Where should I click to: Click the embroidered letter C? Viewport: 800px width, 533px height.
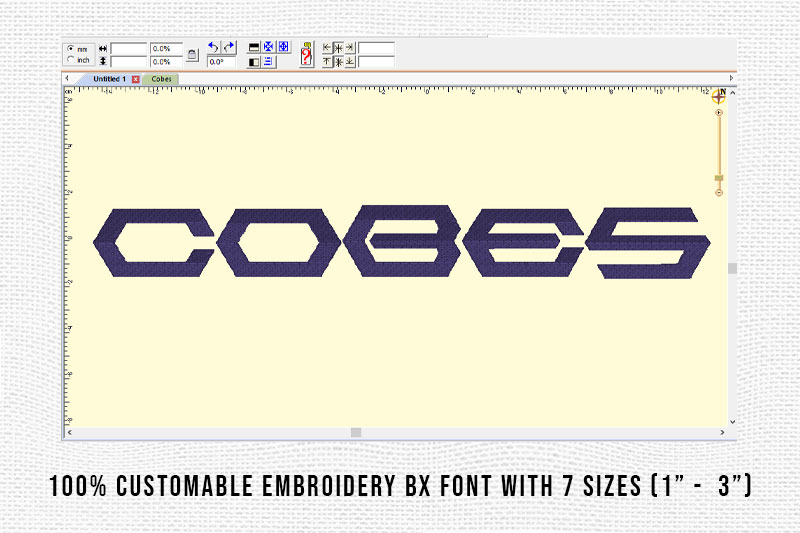point(154,243)
